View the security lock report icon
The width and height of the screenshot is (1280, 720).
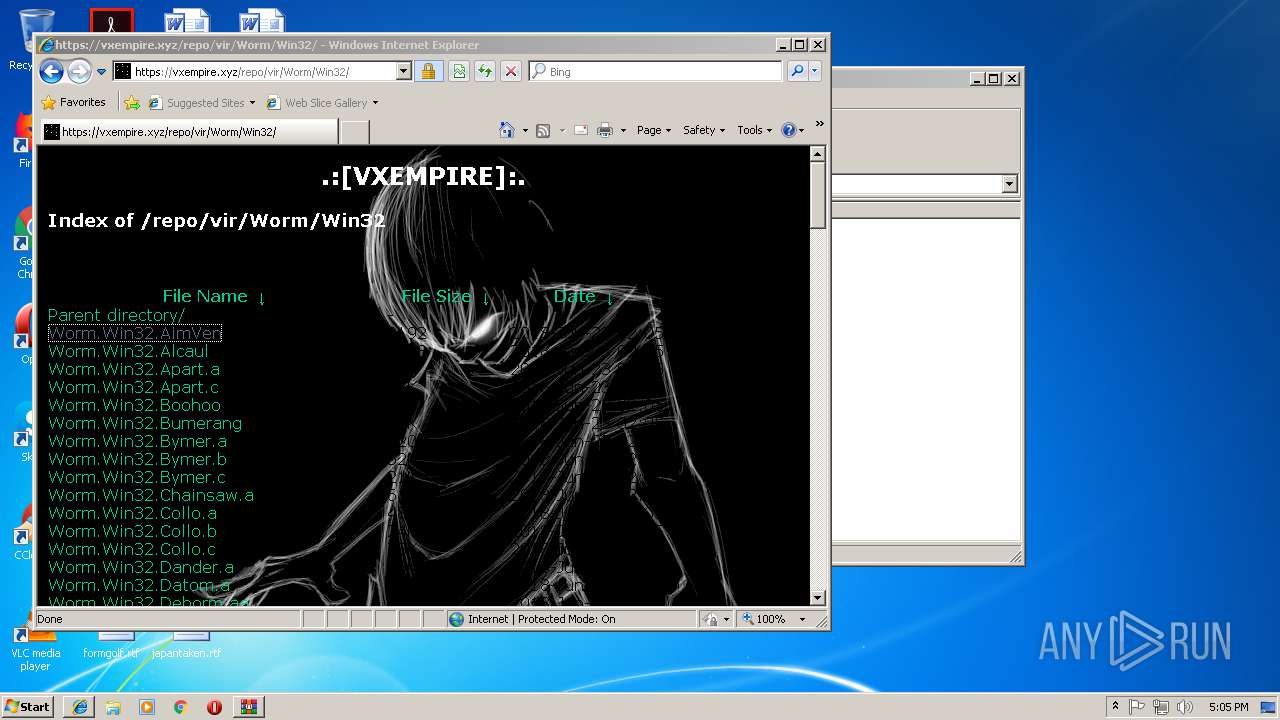pyautogui.click(x=428, y=72)
